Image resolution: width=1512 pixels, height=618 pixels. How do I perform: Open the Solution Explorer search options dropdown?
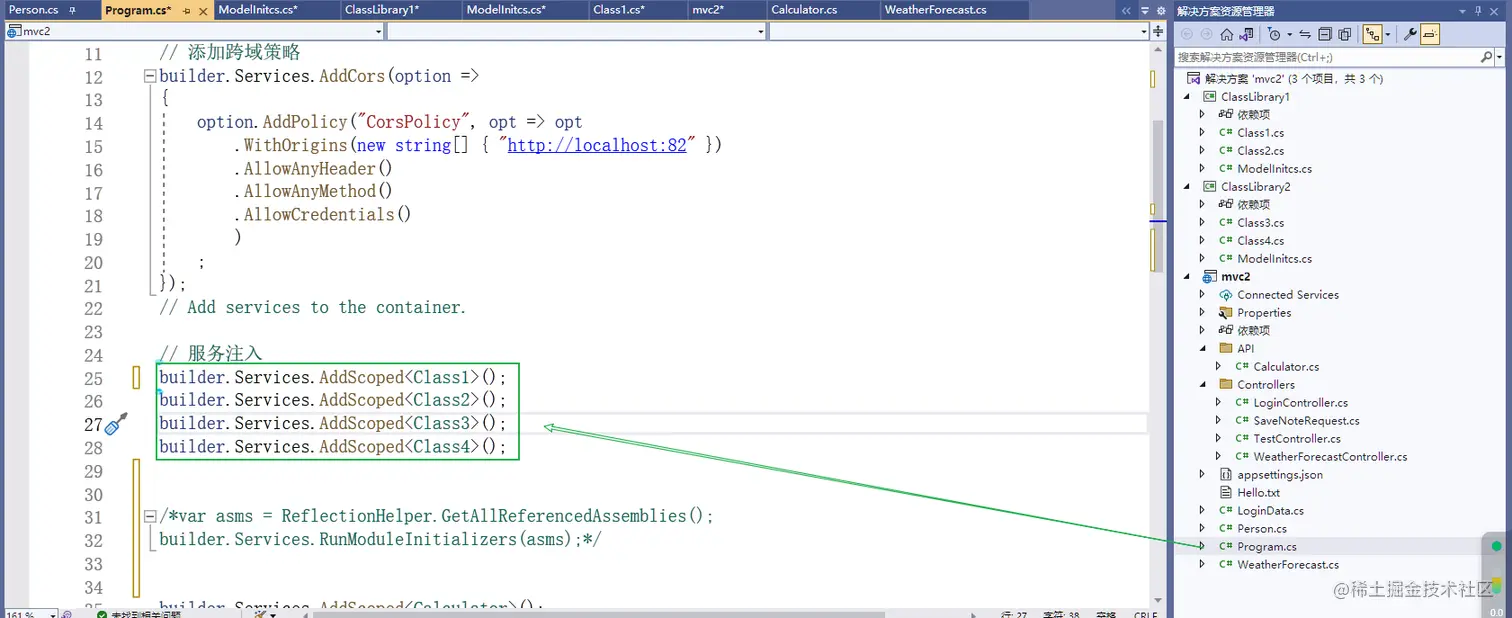tap(1500, 58)
